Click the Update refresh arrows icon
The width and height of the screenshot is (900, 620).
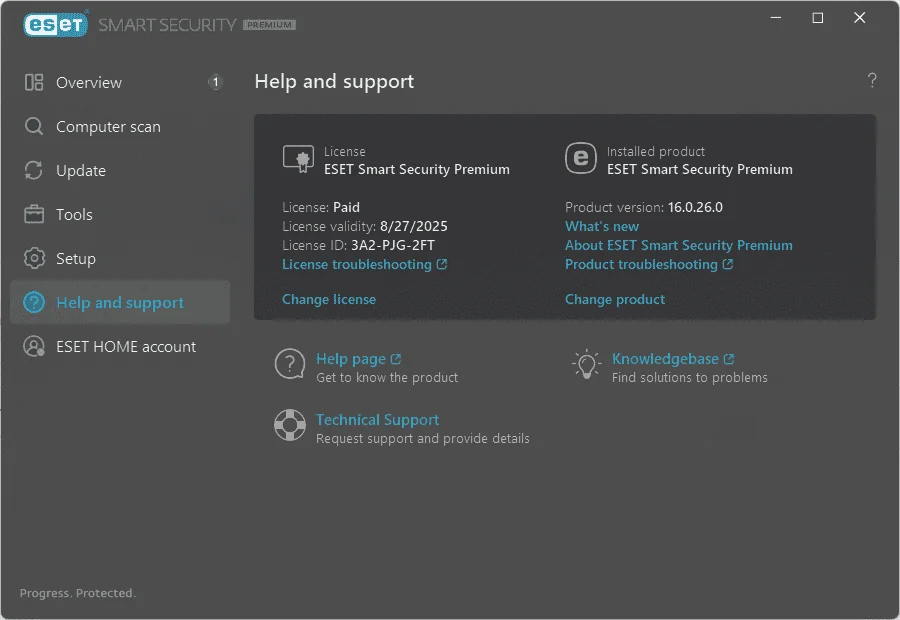click(x=34, y=170)
